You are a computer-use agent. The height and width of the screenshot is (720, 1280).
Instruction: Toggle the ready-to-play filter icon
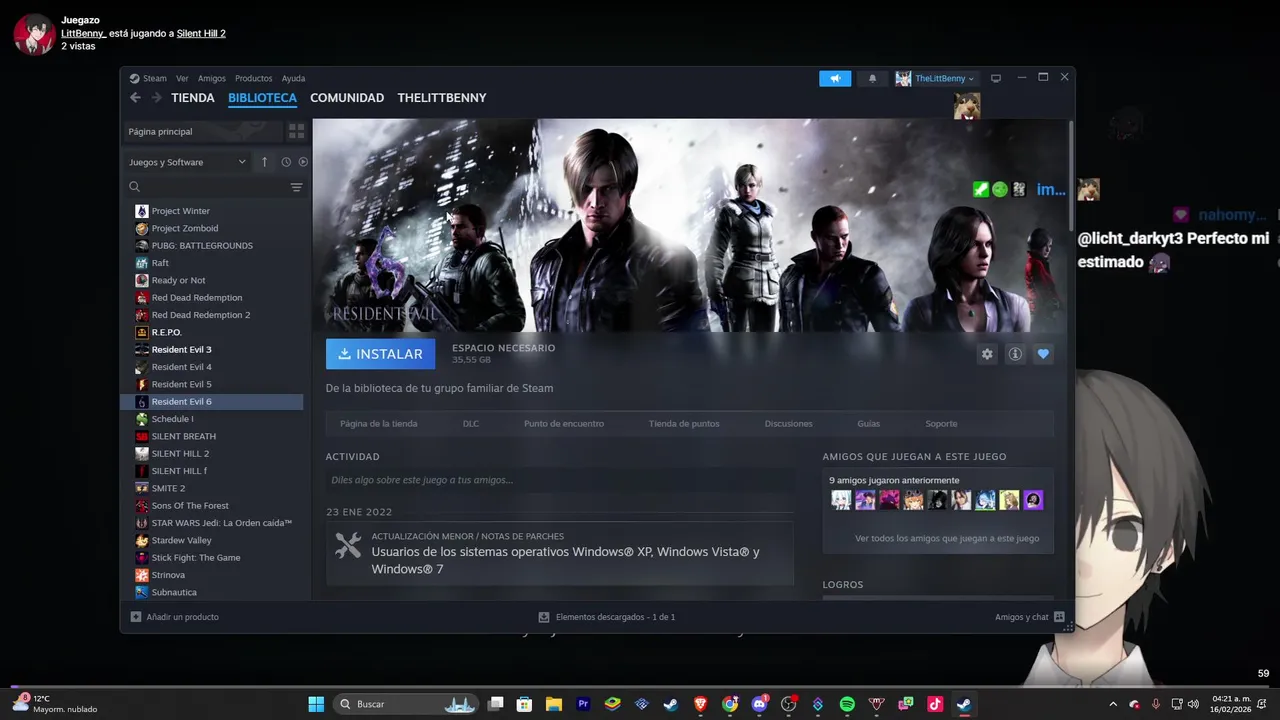303,162
